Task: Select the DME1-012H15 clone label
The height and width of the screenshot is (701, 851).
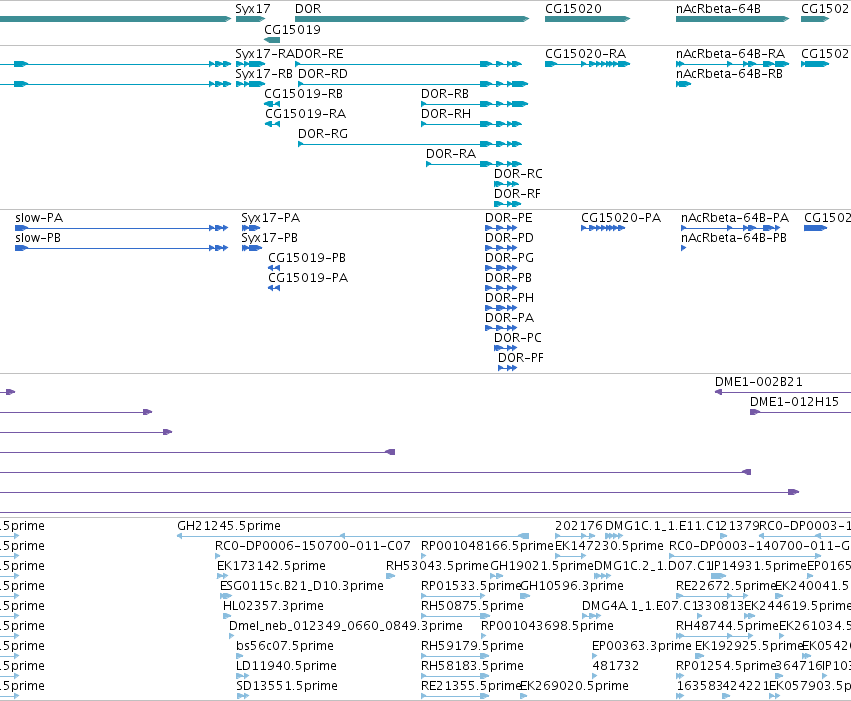Action: click(794, 402)
